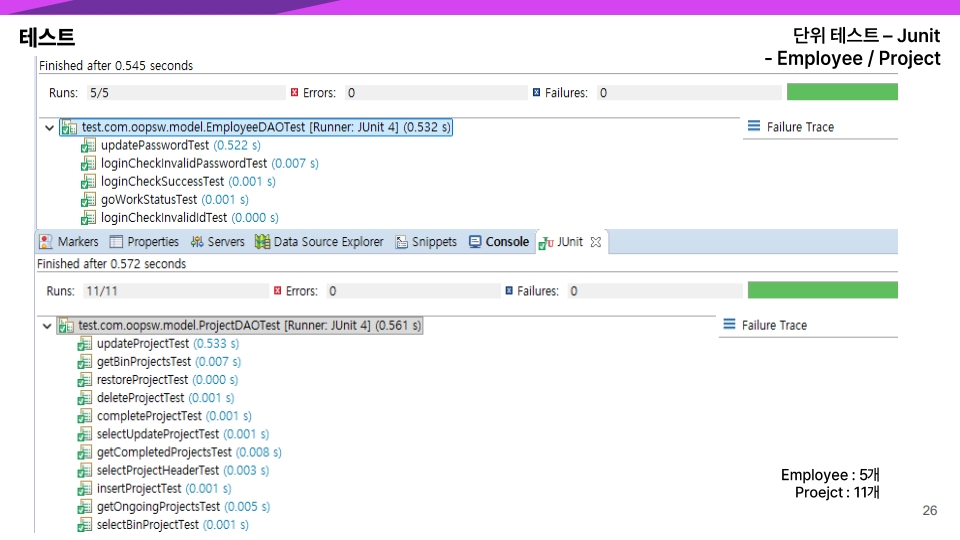This screenshot has height=540, width=960.
Task: Click the green progress bar for 5/5 runs
Action: click(x=842, y=92)
